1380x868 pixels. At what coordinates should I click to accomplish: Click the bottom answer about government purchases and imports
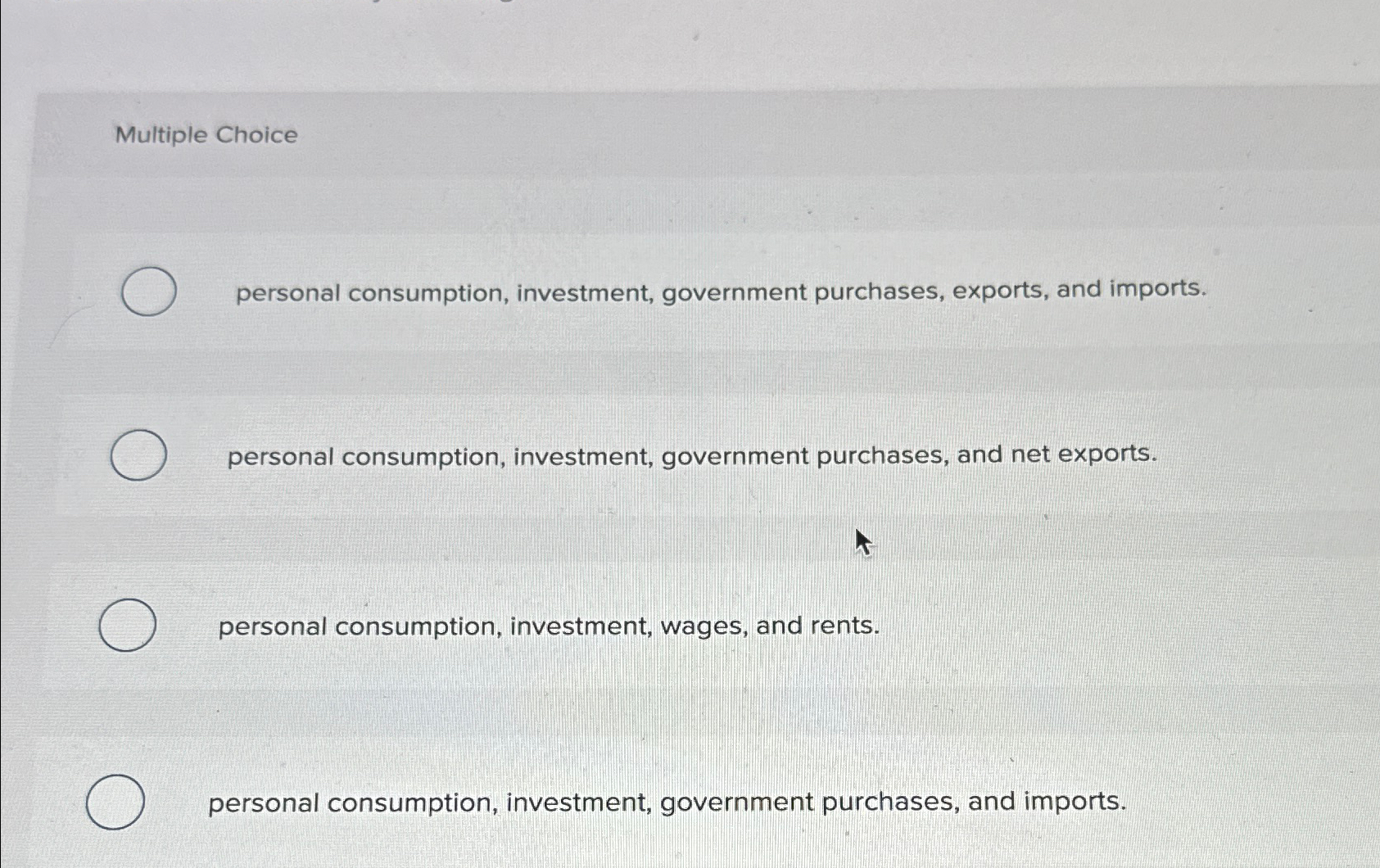pyautogui.click(x=666, y=802)
